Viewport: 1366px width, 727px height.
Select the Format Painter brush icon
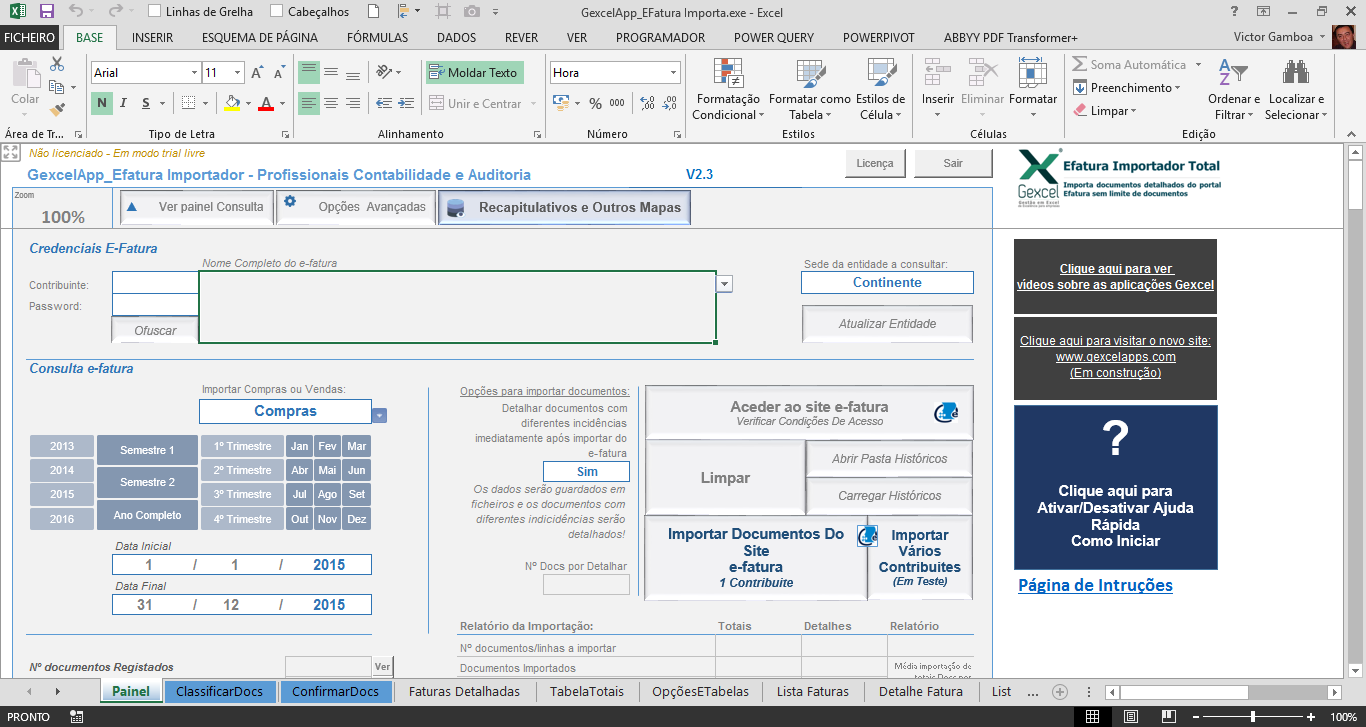(x=57, y=109)
